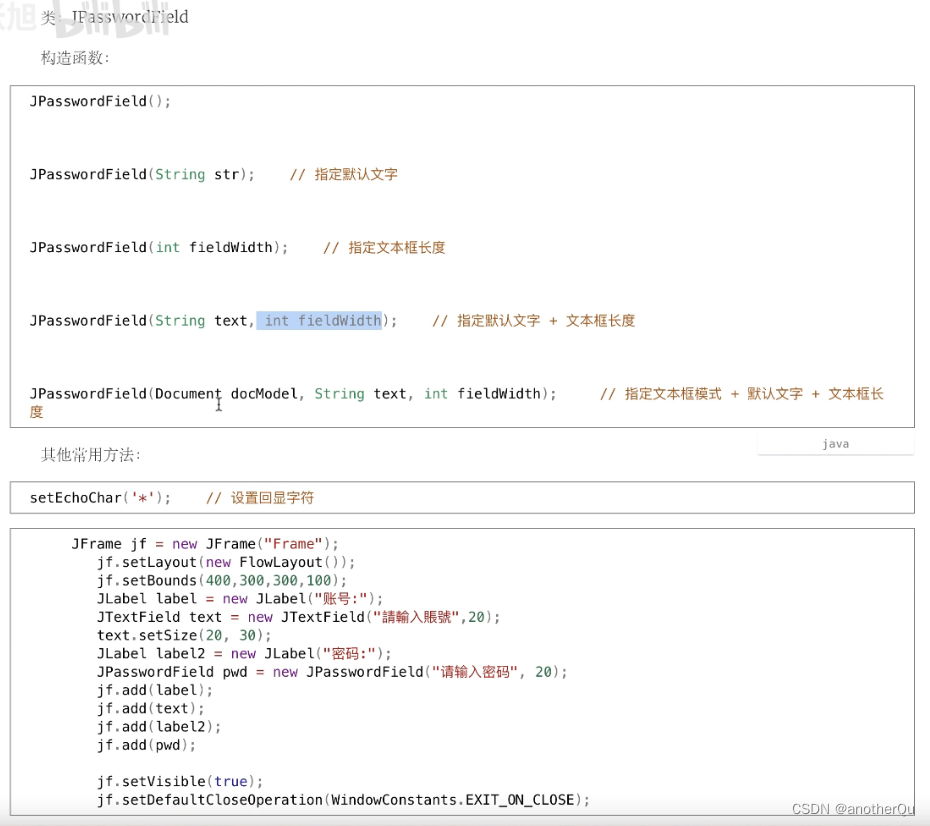Click the code "setEchoChar('*');"
930x826 pixels.
[100, 498]
